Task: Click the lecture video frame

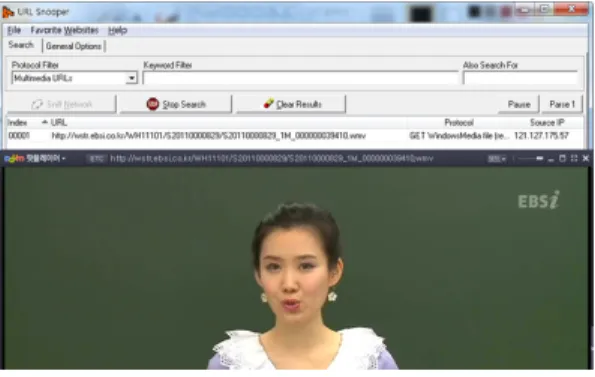Action: [296, 268]
